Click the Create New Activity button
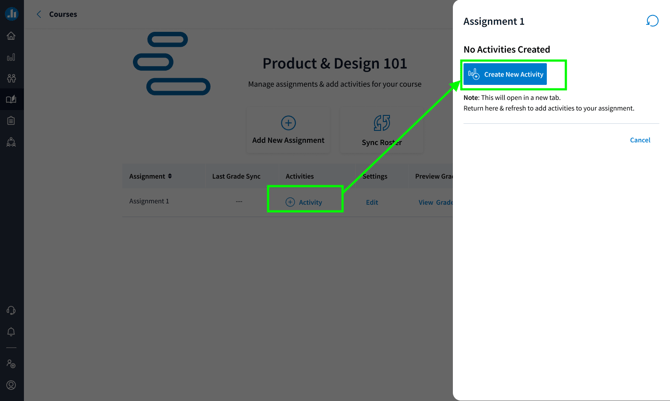Image resolution: width=670 pixels, height=401 pixels. pyautogui.click(x=505, y=74)
